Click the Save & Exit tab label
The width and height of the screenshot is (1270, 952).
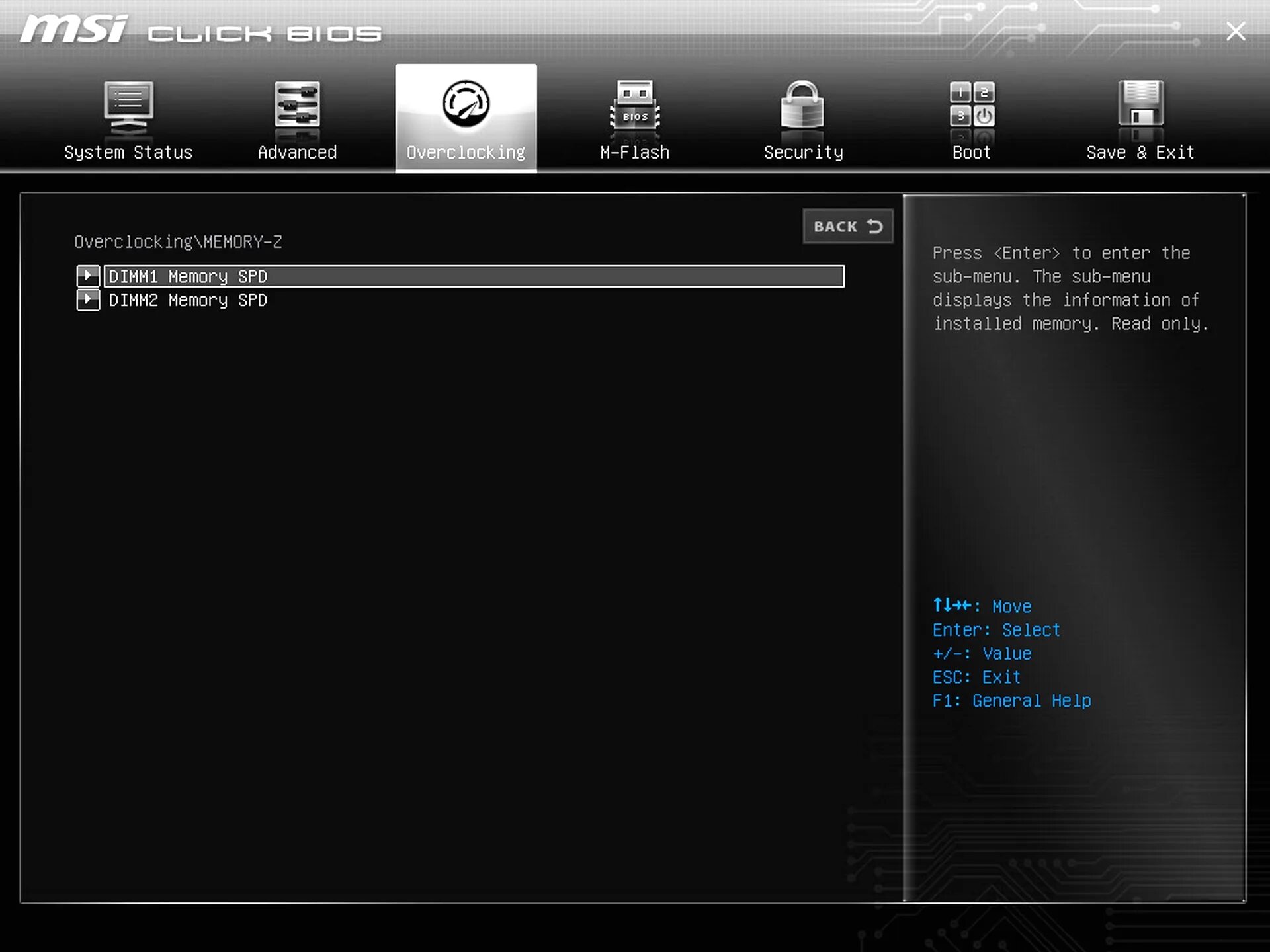(1140, 153)
